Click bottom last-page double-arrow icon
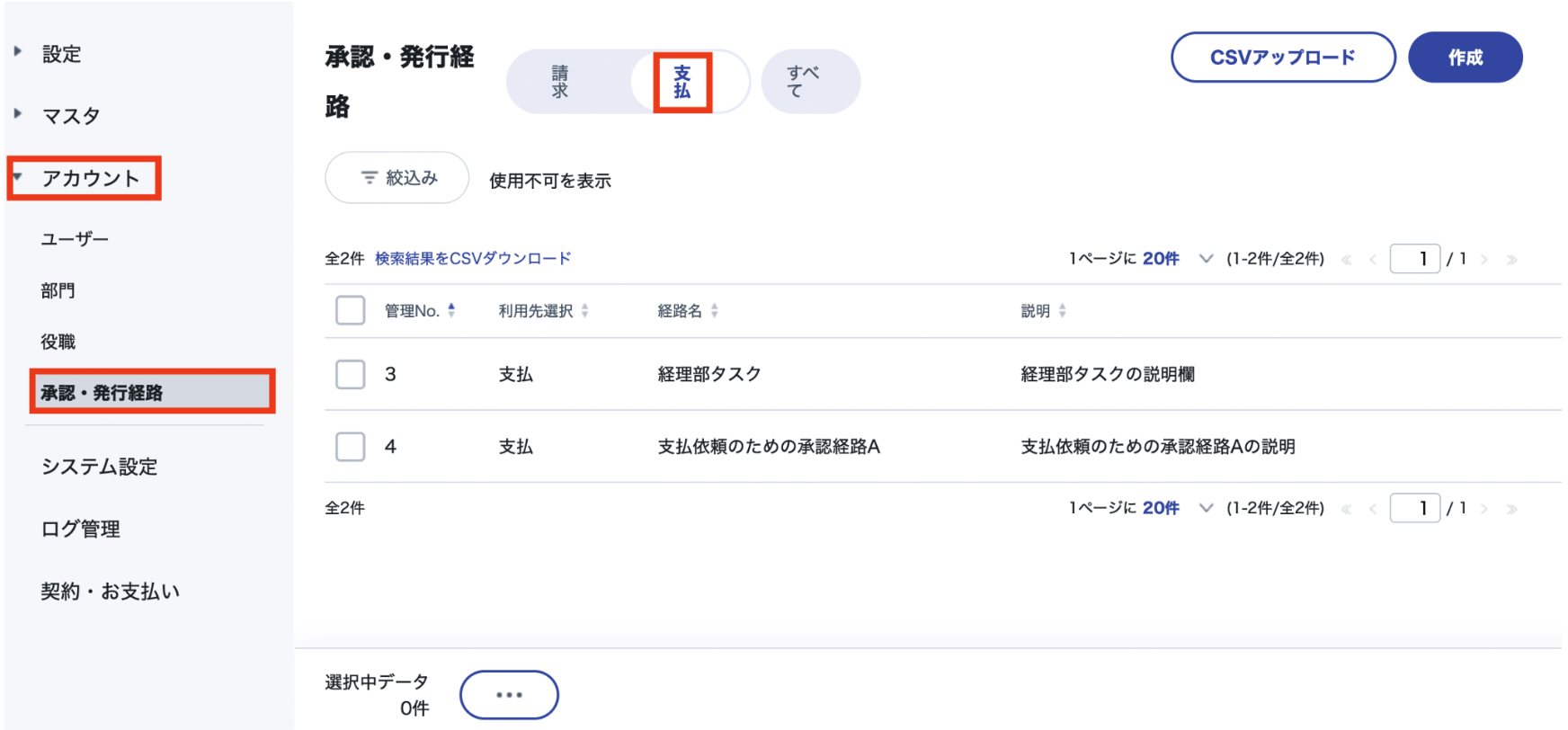 [1511, 509]
